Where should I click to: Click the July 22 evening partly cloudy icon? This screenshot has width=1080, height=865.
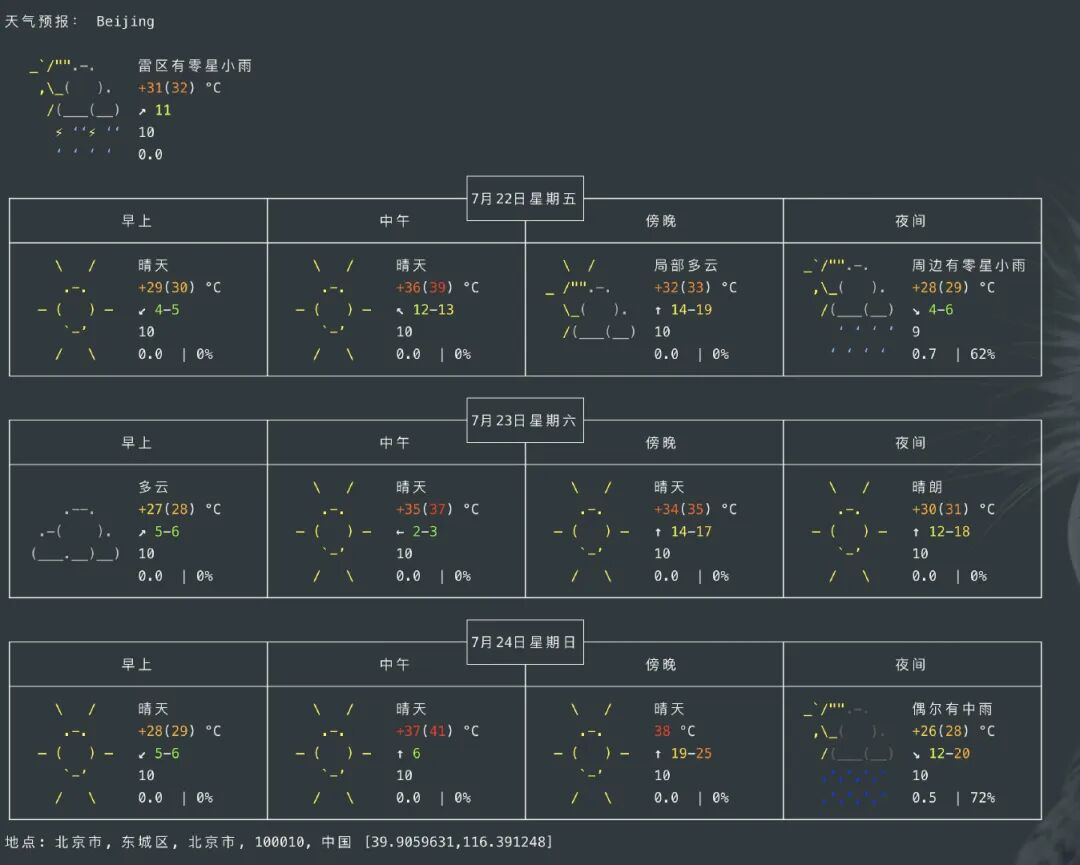tap(591, 310)
